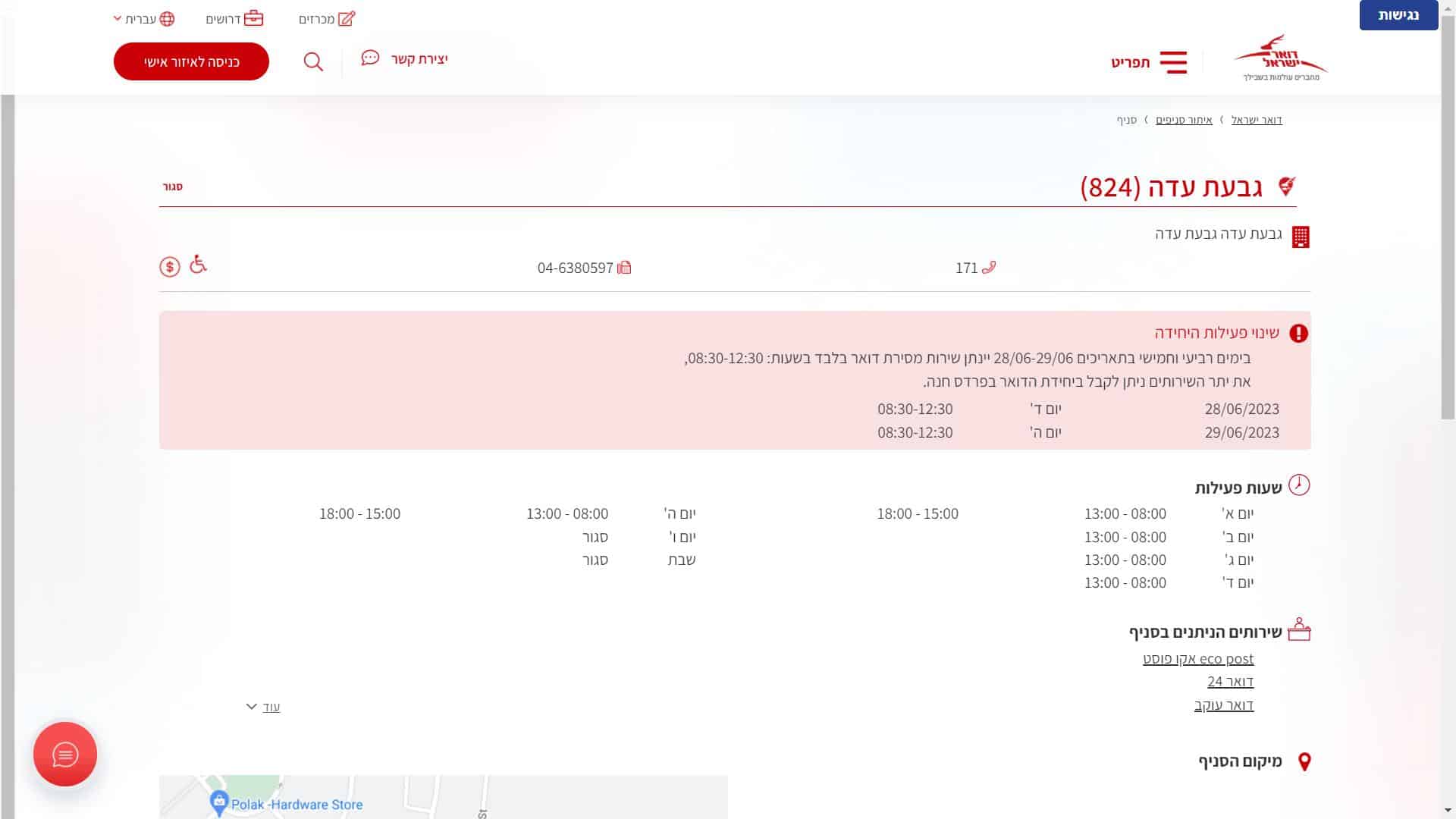Open the accessibility (נגישות) button
This screenshot has width=1456, height=819.
click(x=1398, y=15)
